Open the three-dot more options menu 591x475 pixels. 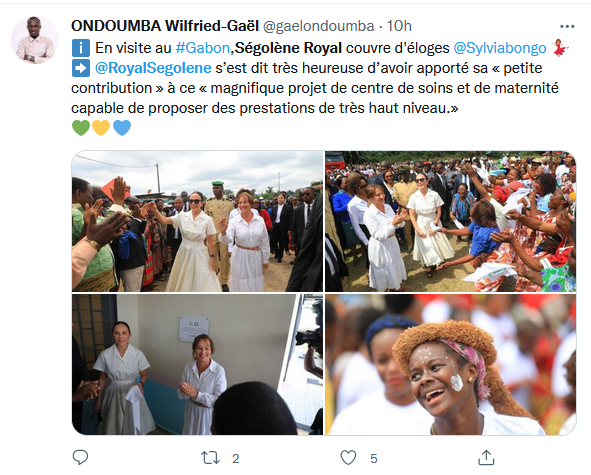point(567,26)
